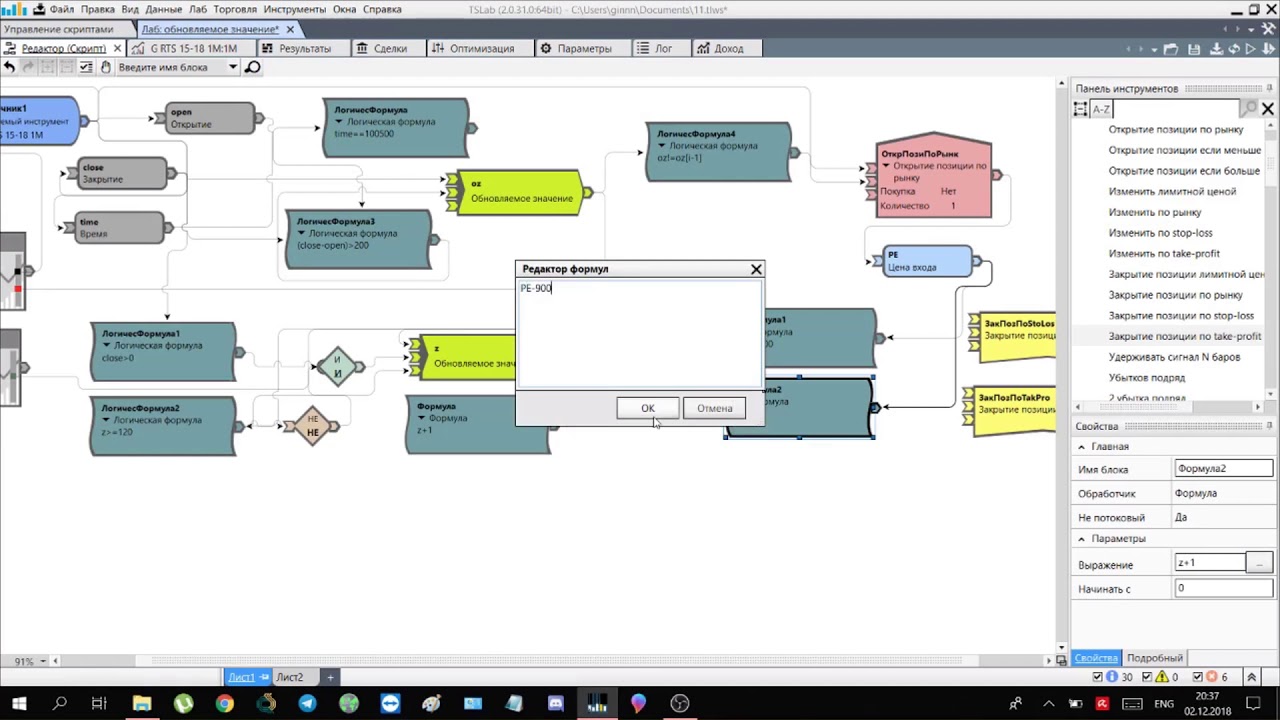The height and width of the screenshot is (720, 1280).
Task: Click the pin icon of the tools panel
Action: [x=1270, y=88]
